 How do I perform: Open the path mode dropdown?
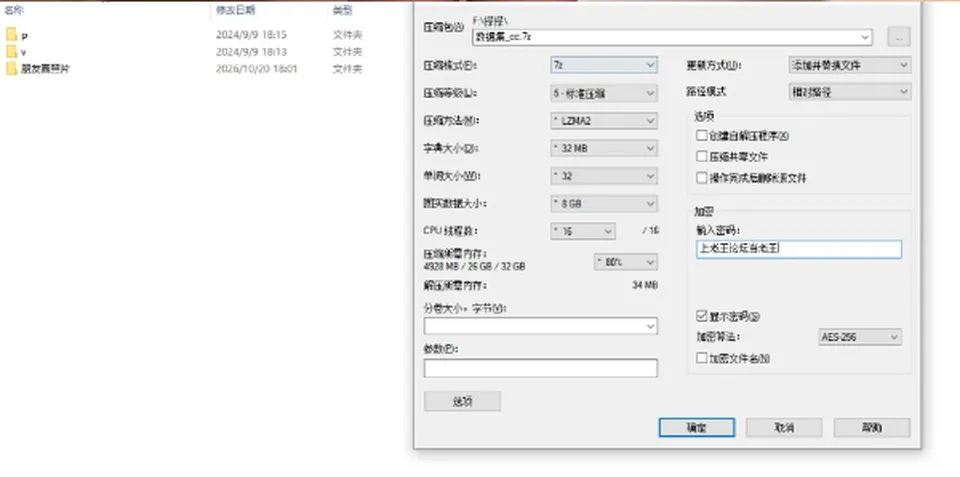click(850, 92)
